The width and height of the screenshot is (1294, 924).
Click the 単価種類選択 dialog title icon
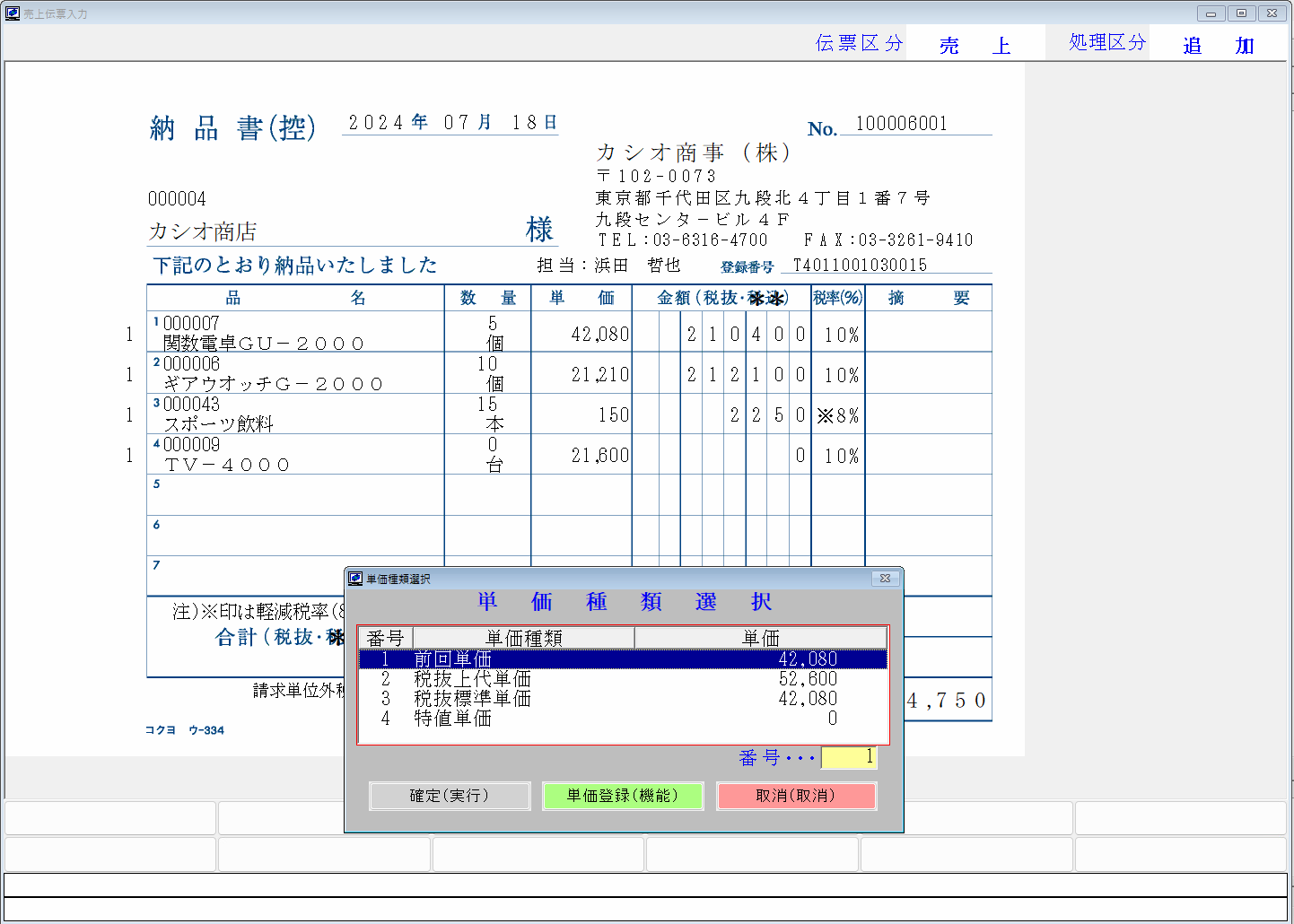point(355,579)
